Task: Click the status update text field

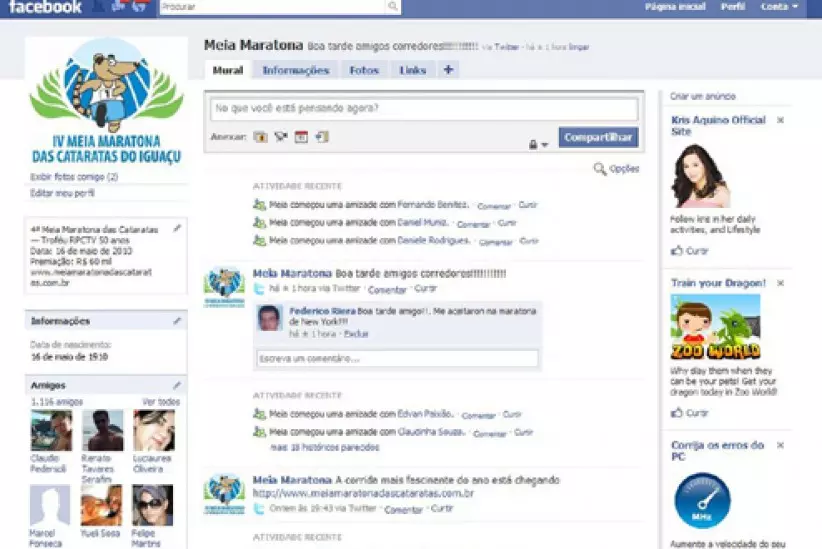Action: tap(424, 109)
